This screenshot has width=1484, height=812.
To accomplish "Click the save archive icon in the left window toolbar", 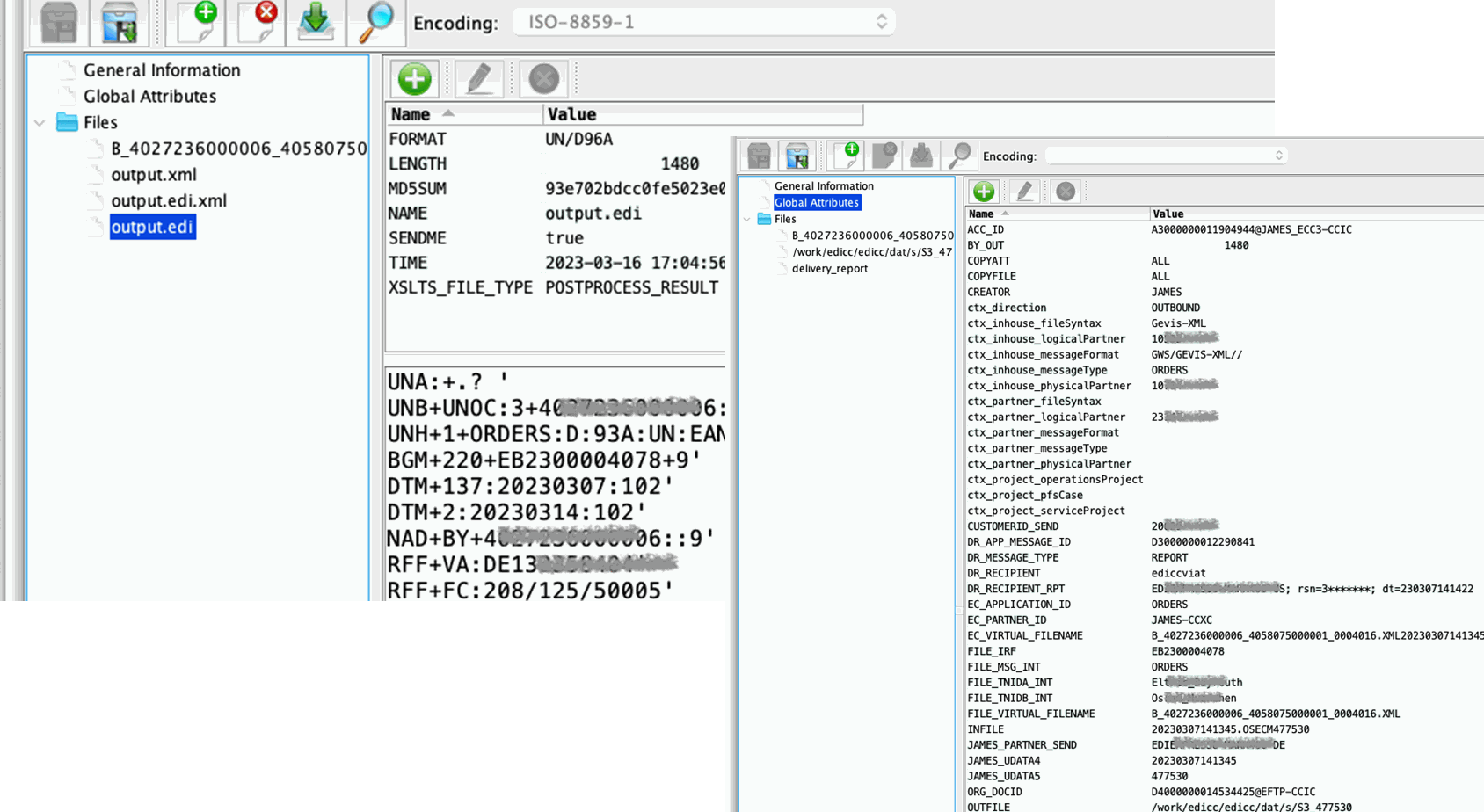I will (120, 21).
